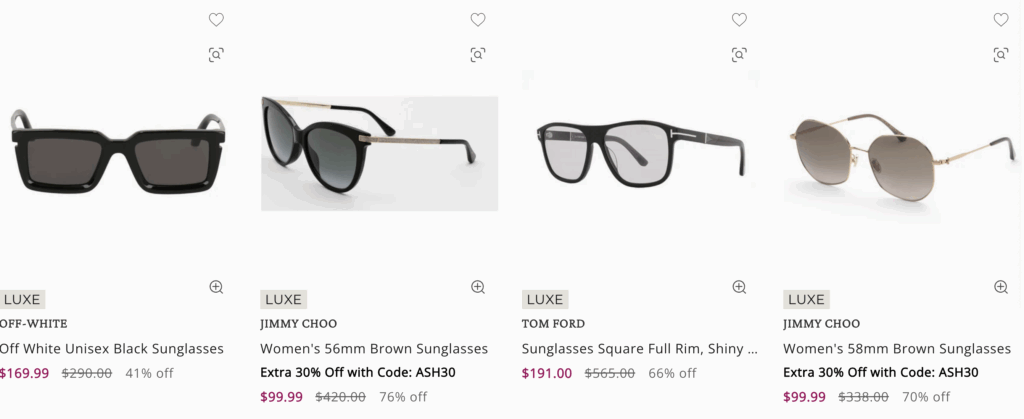
Task: Click magnifier icon for Jimmy Choo 56mm sunglasses
Action: [478, 287]
